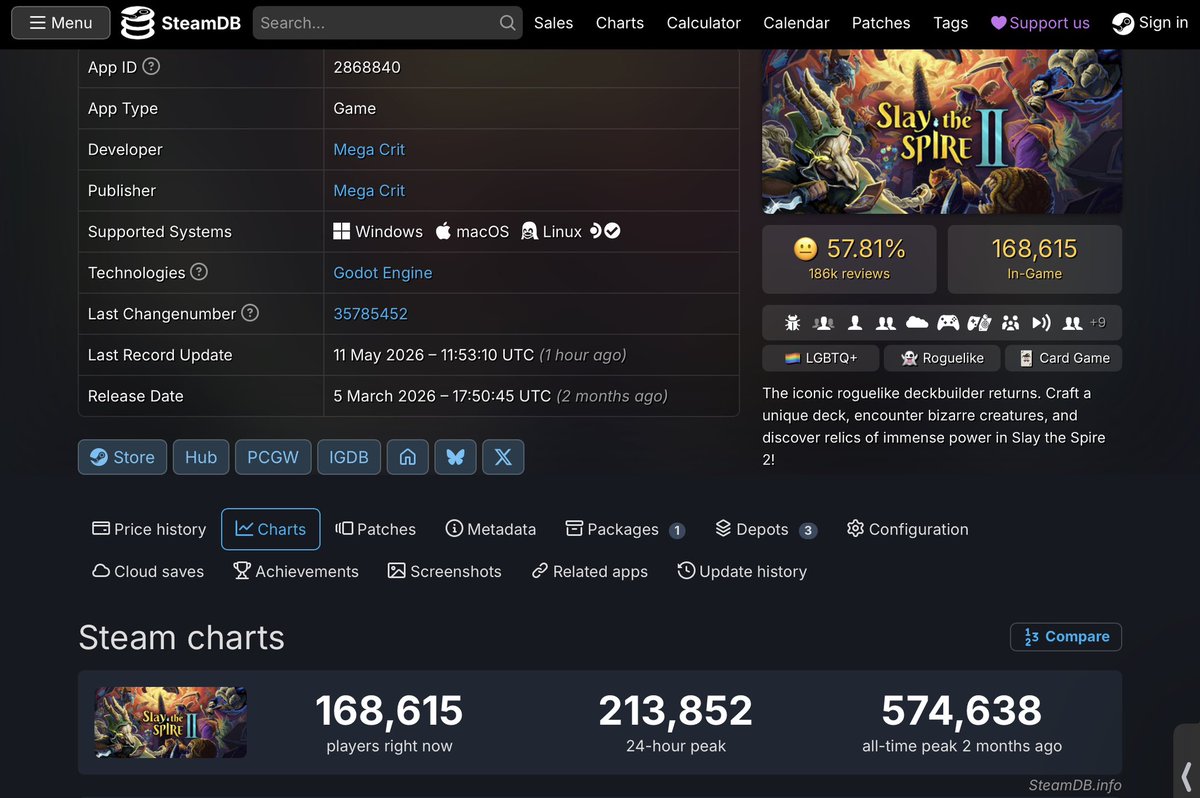This screenshot has height=798, width=1200.
Task: Click the family sharing icon
Action: [1010, 323]
